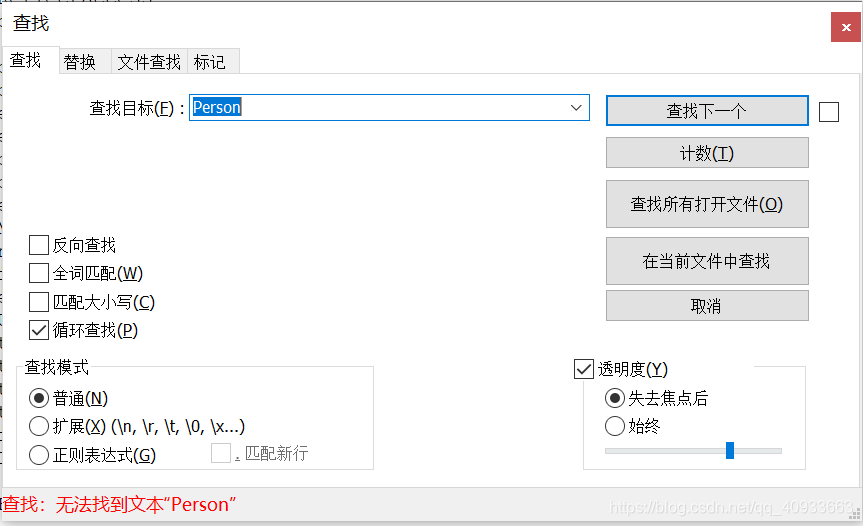The height and width of the screenshot is (526, 863).
Task: Select the 扩展(X) search mode radio
Action: [x=39, y=426]
